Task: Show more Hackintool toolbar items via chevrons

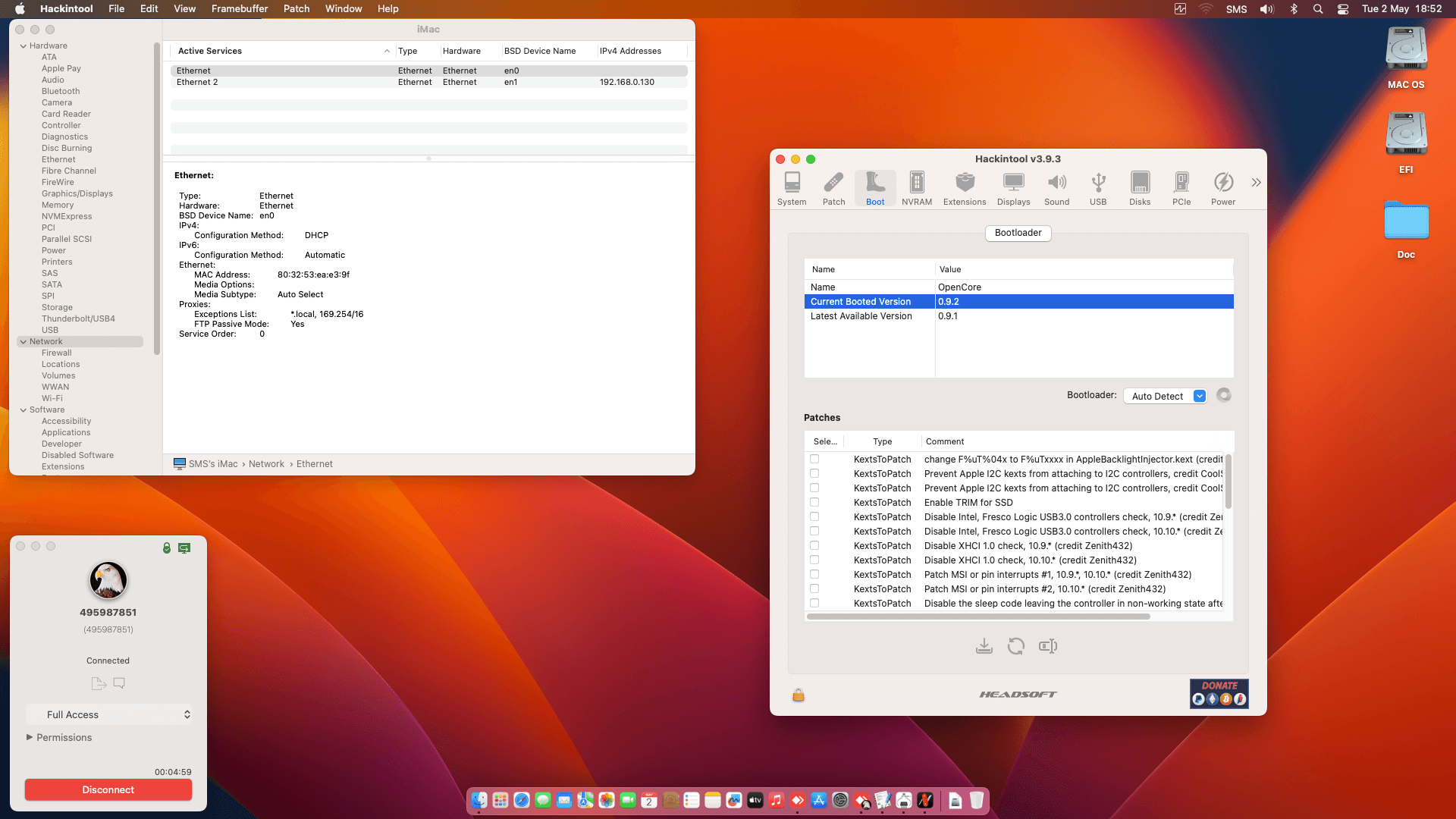Action: [x=1256, y=182]
